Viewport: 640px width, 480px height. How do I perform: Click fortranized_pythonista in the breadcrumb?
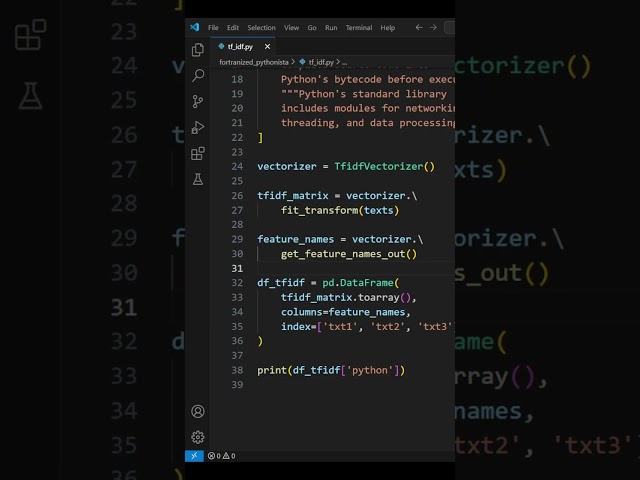click(253, 62)
